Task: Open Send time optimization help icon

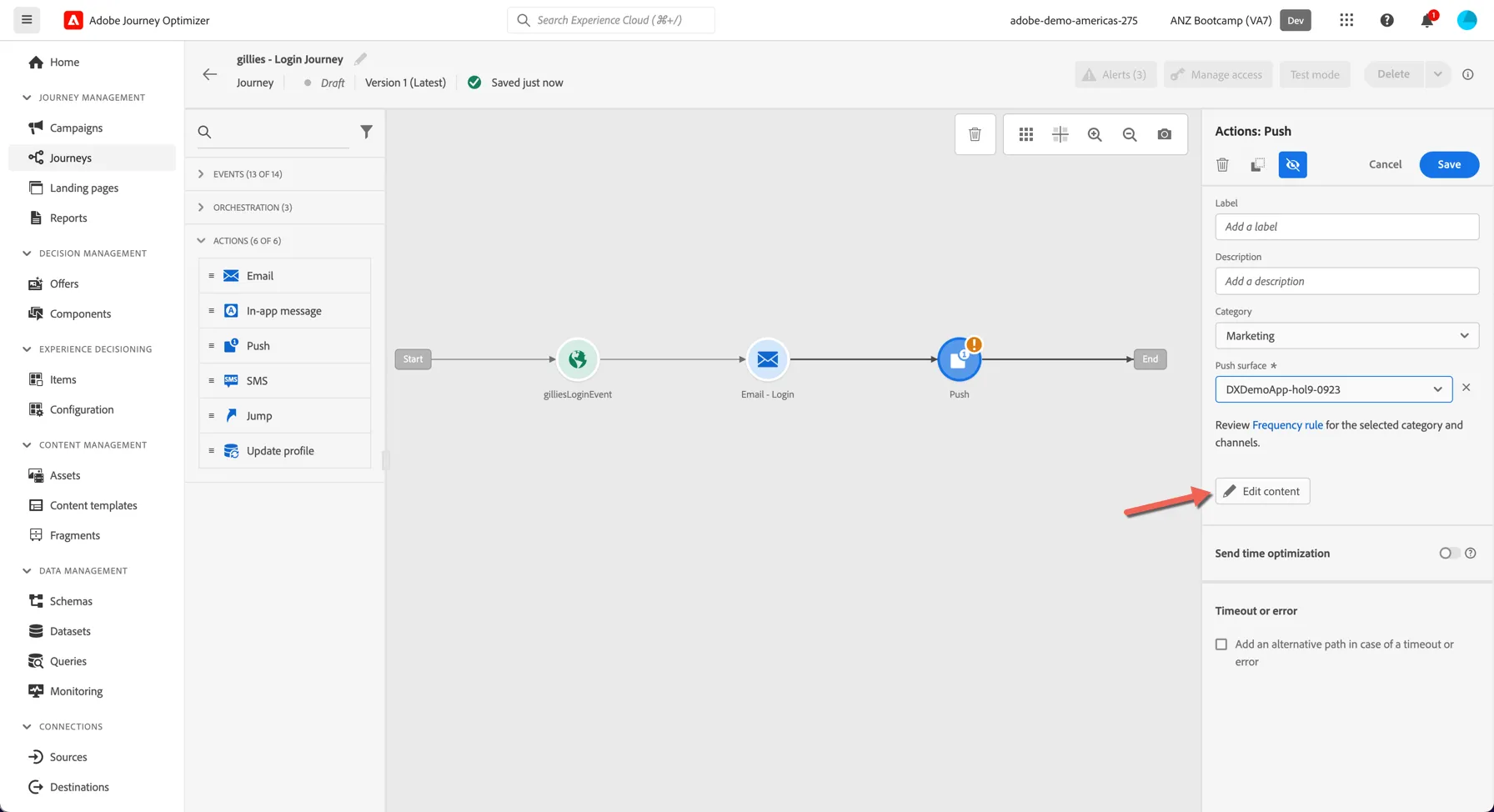Action: [x=1471, y=553]
